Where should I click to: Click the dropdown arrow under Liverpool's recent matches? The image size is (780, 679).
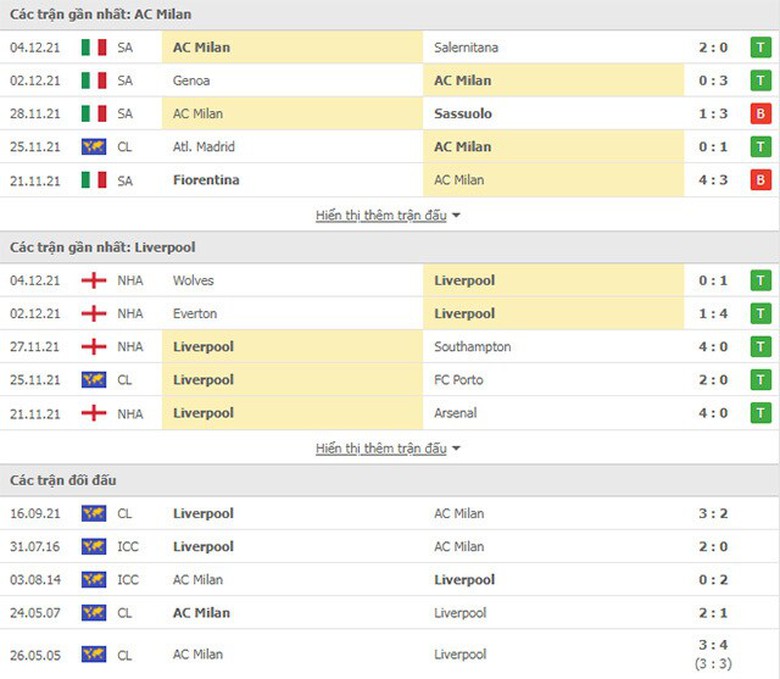457,449
